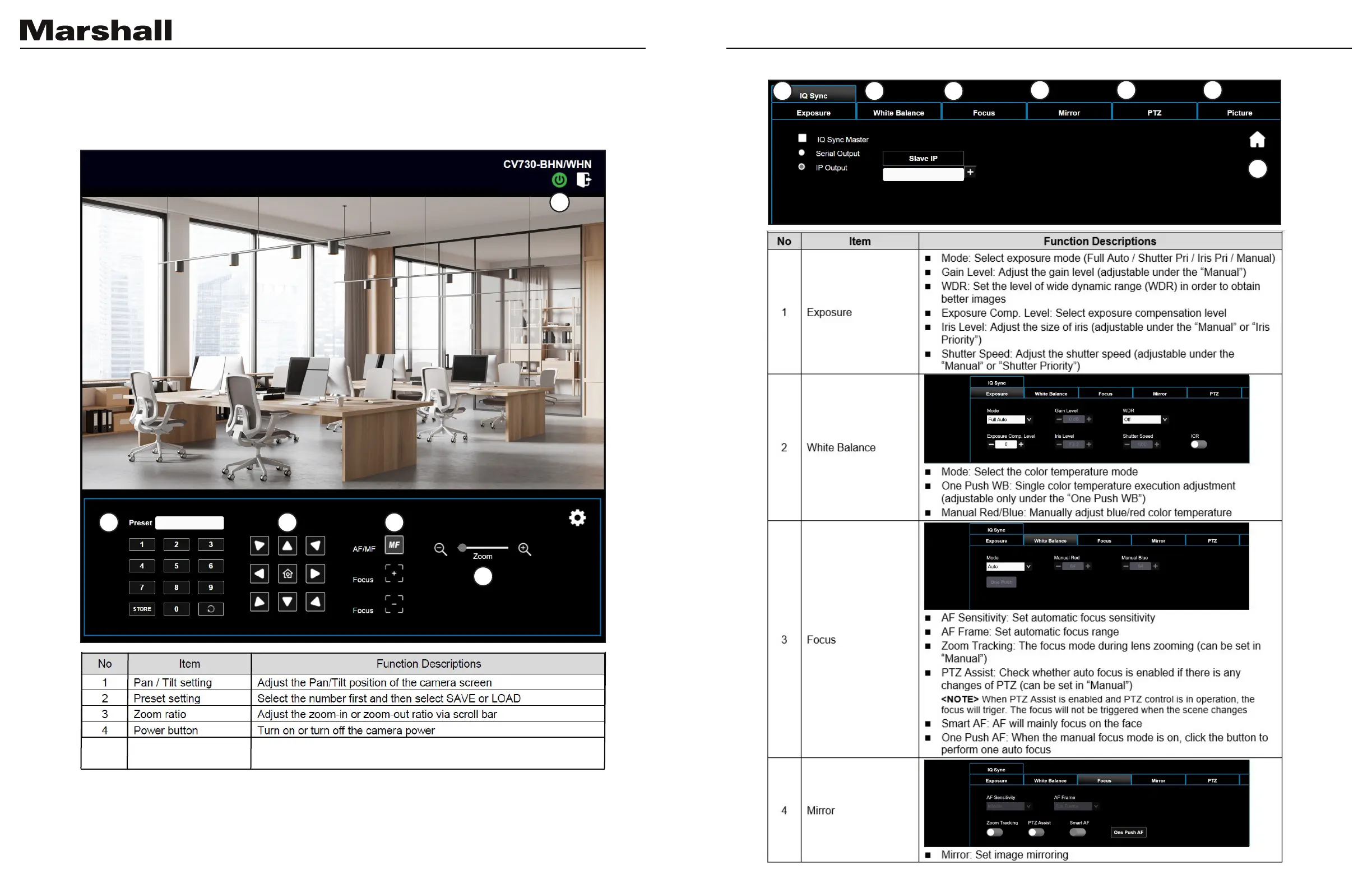The width and height of the screenshot is (1372, 888).
Task: Click the zoom-out magnifier icon
Action: click(x=441, y=549)
